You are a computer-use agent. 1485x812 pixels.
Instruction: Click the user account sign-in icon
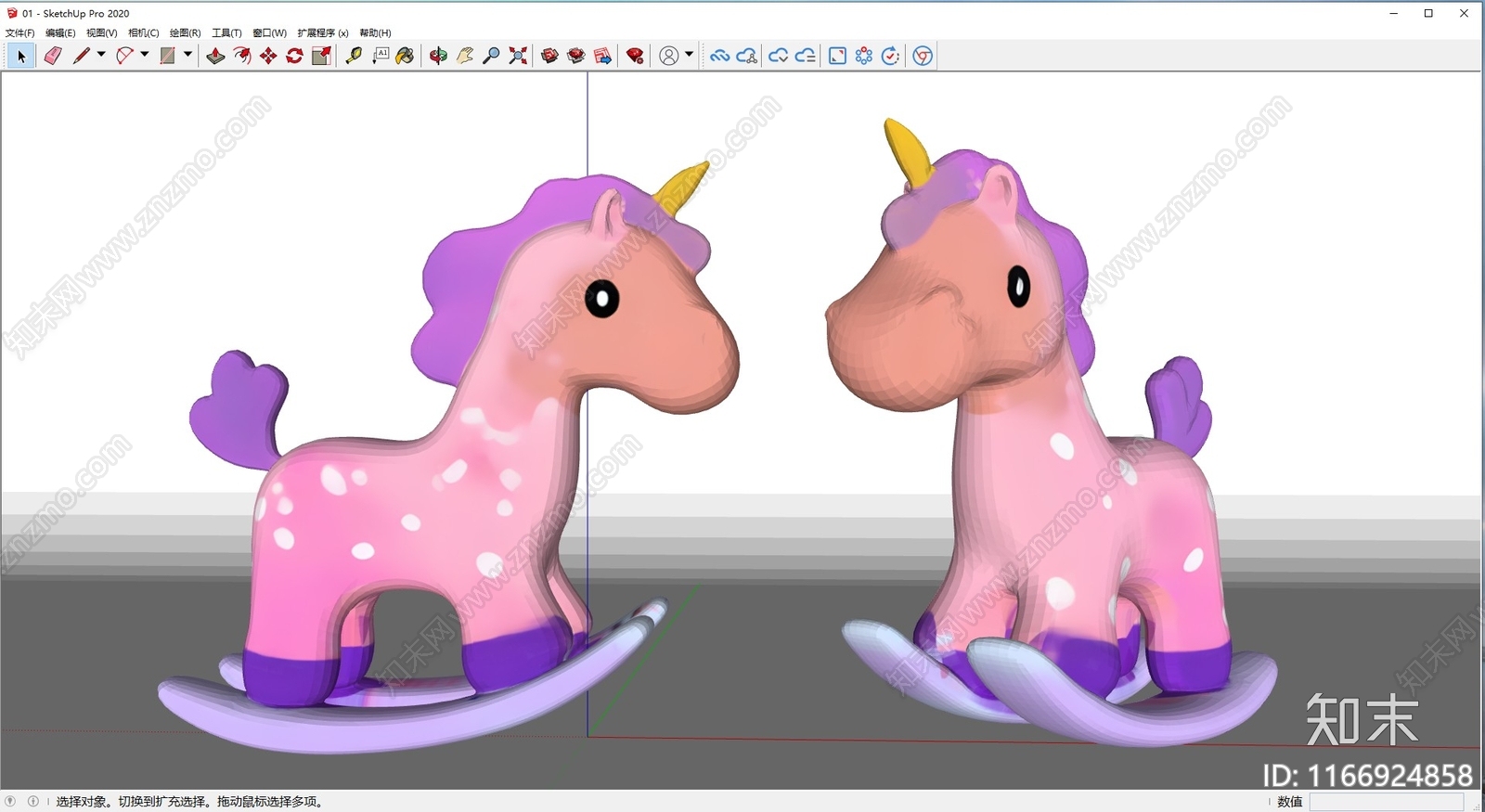coord(668,56)
